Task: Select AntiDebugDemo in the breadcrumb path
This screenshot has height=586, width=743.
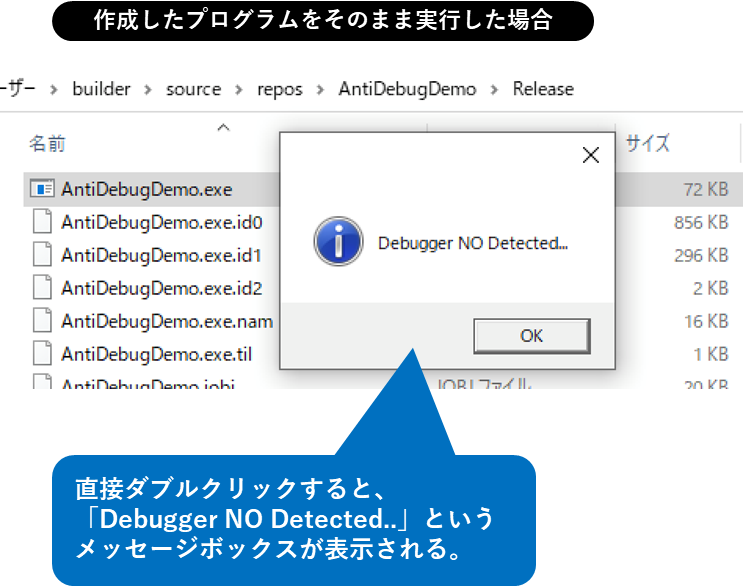Action: 407,89
